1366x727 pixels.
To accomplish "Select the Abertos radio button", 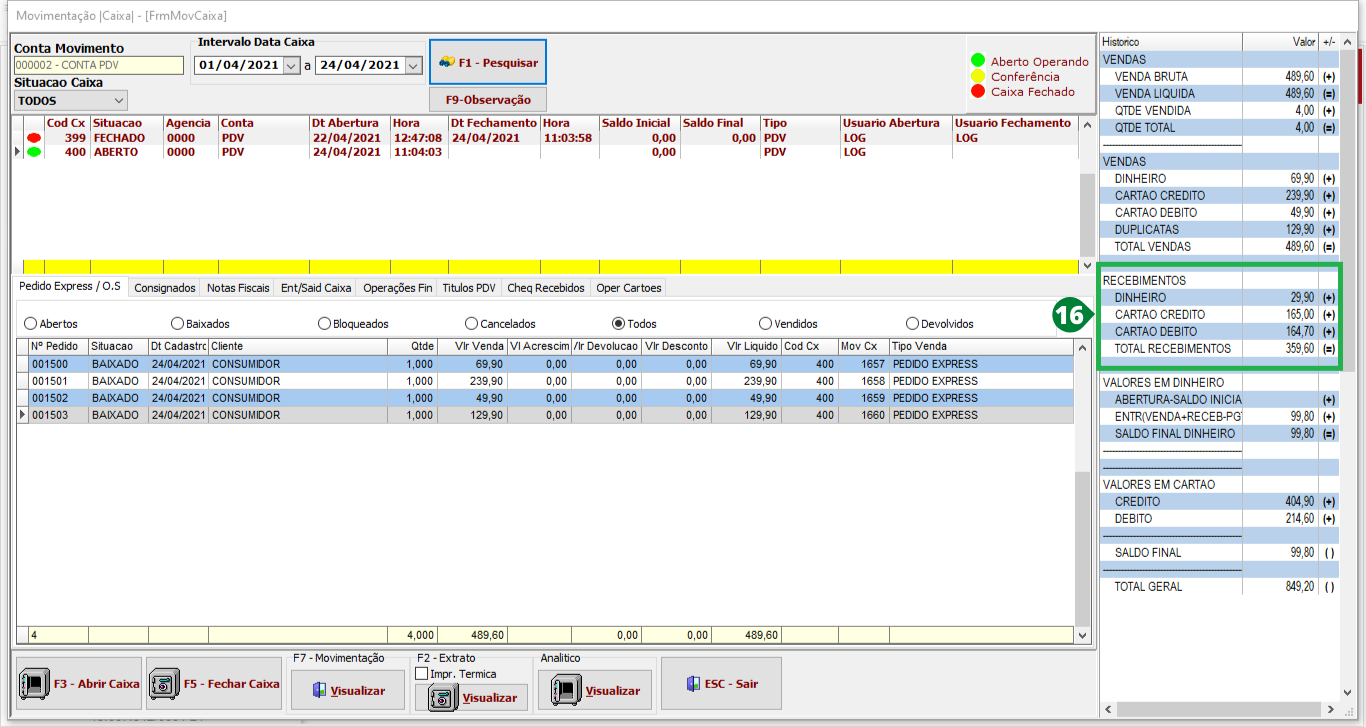I will tap(30, 324).
